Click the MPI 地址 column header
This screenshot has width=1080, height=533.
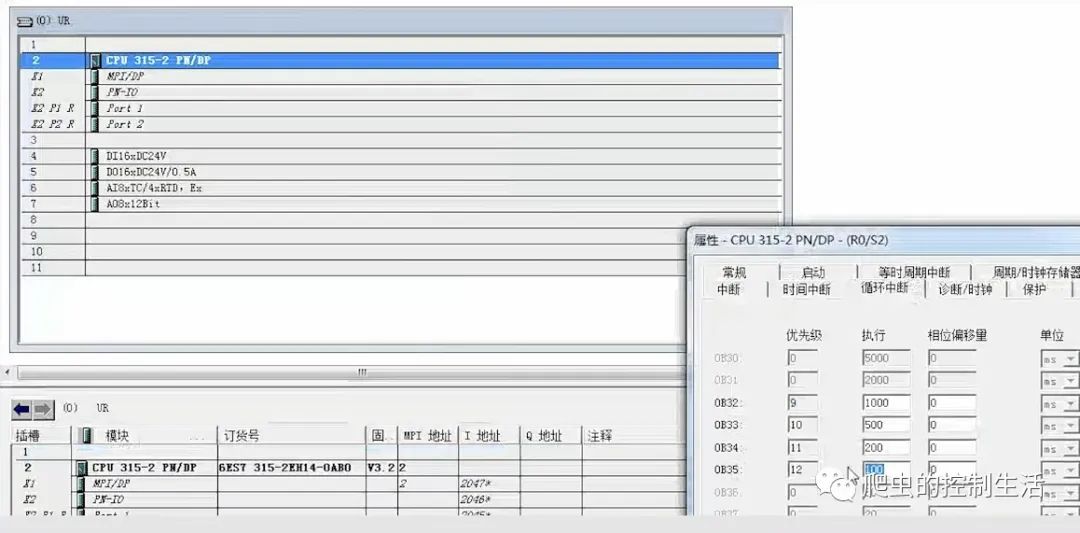pyautogui.click(x=428, y=436)
